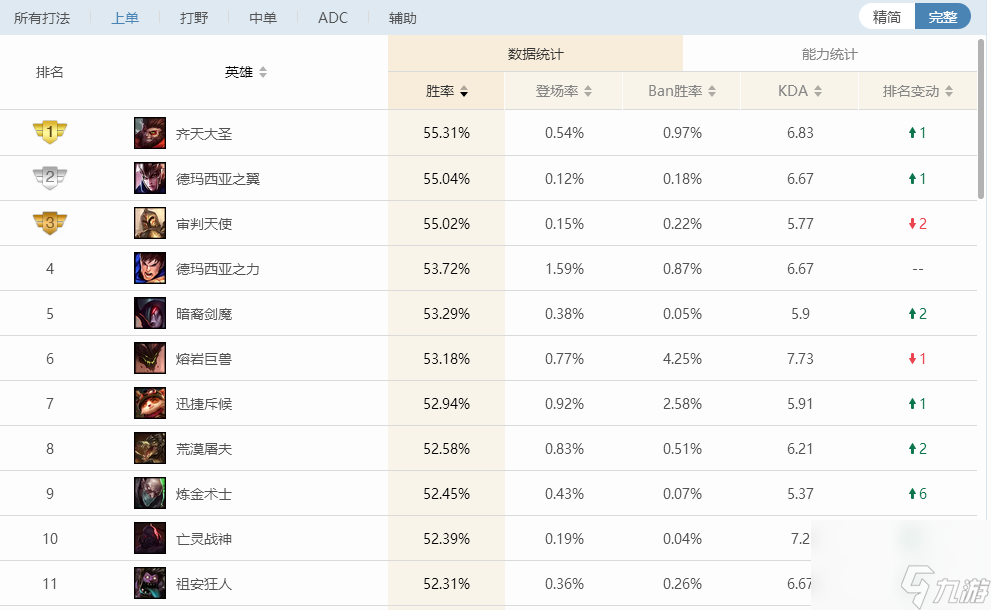Open 炼金术士 hero name link
991x610 pixels.
[x=204, y=494]
